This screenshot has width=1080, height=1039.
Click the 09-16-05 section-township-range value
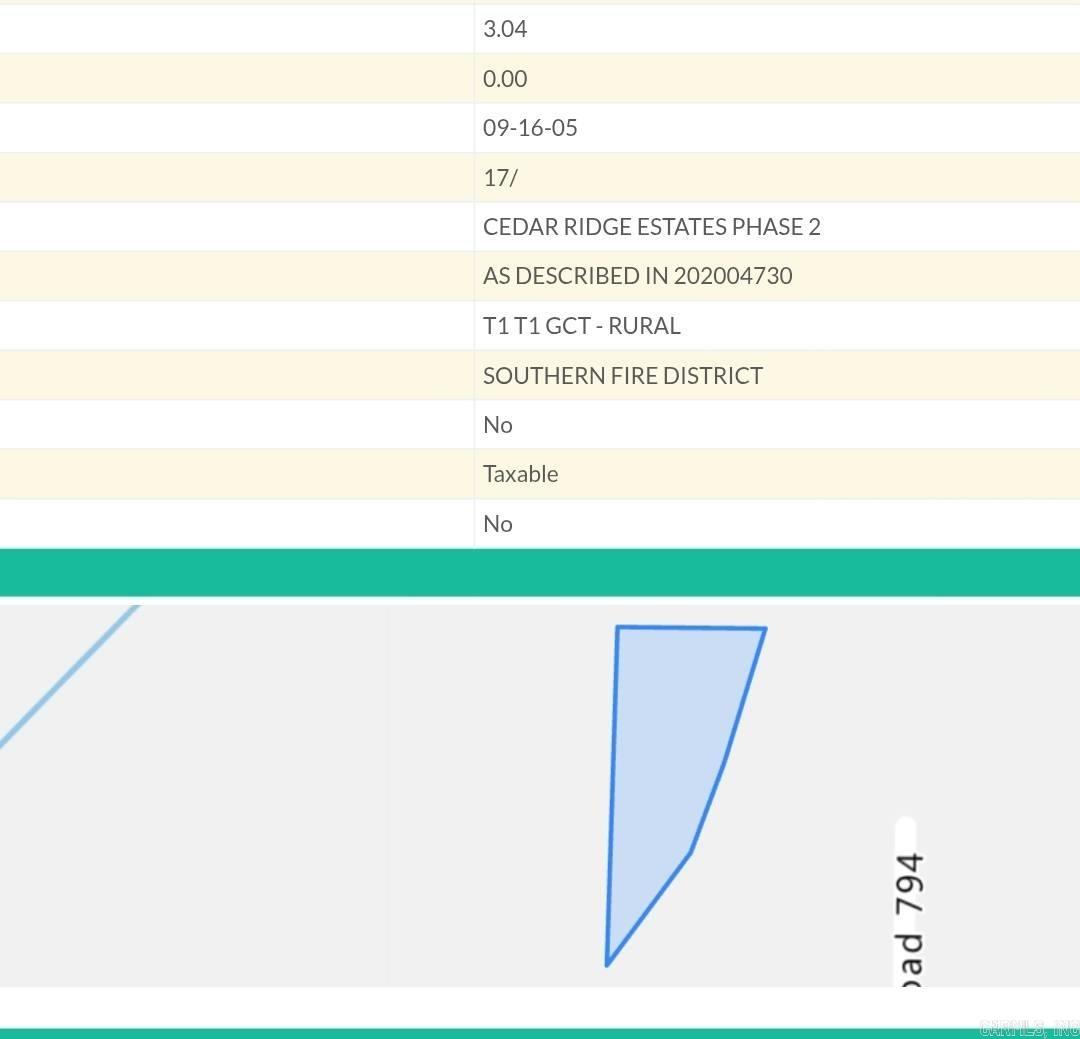coord(530,128)
